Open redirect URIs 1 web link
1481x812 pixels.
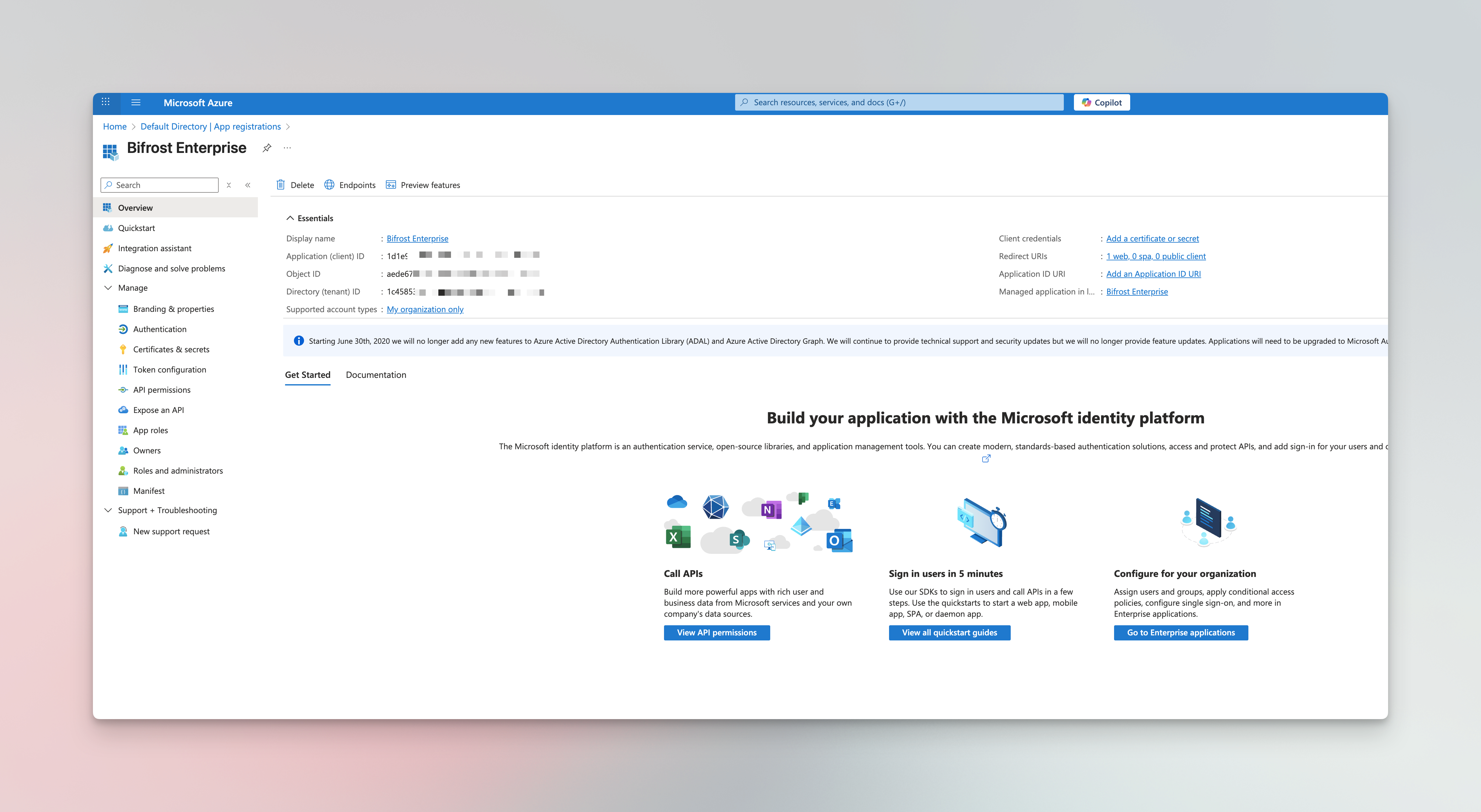tap(1155, 256)
